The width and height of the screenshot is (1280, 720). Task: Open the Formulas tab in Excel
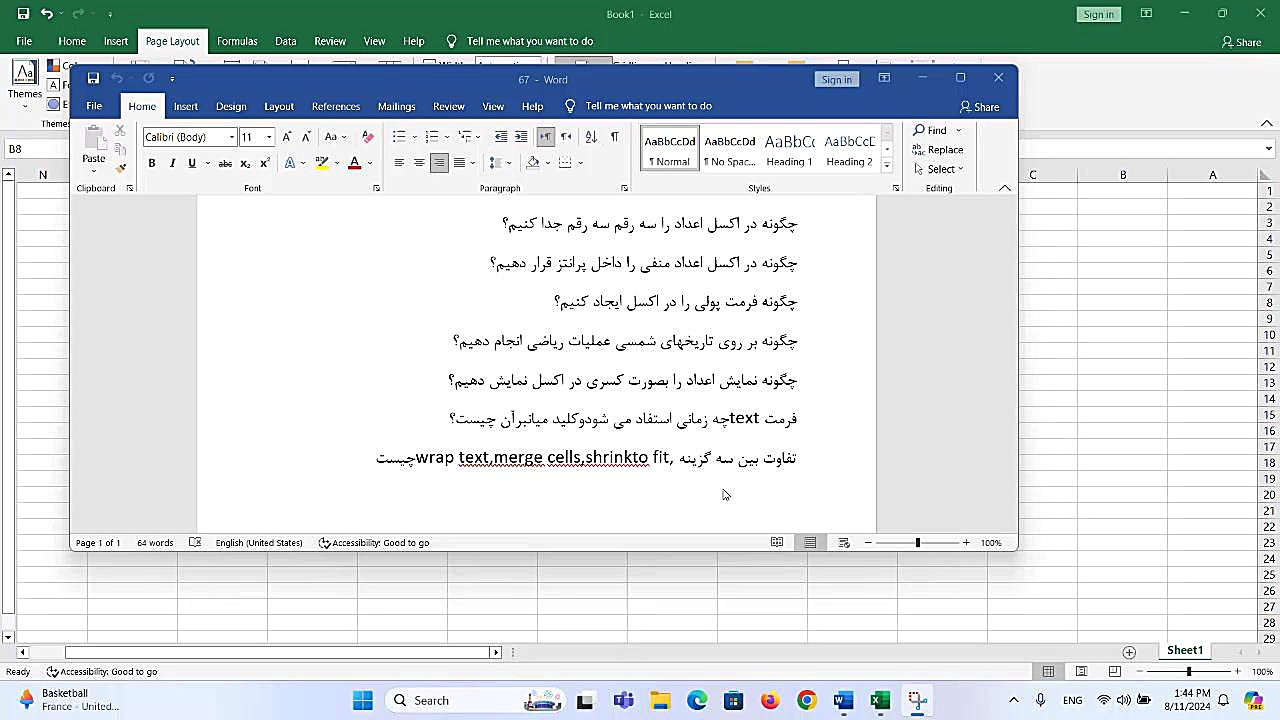coord(237,41)
